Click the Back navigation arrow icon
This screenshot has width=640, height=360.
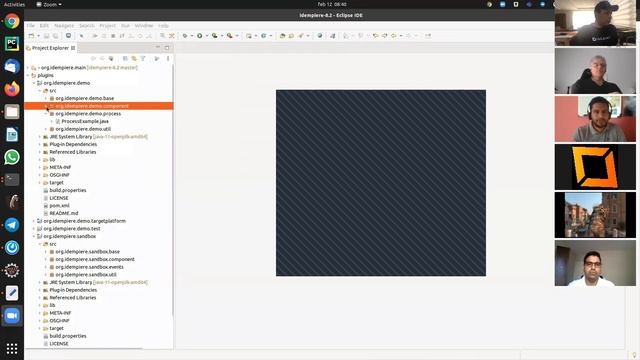393,36
